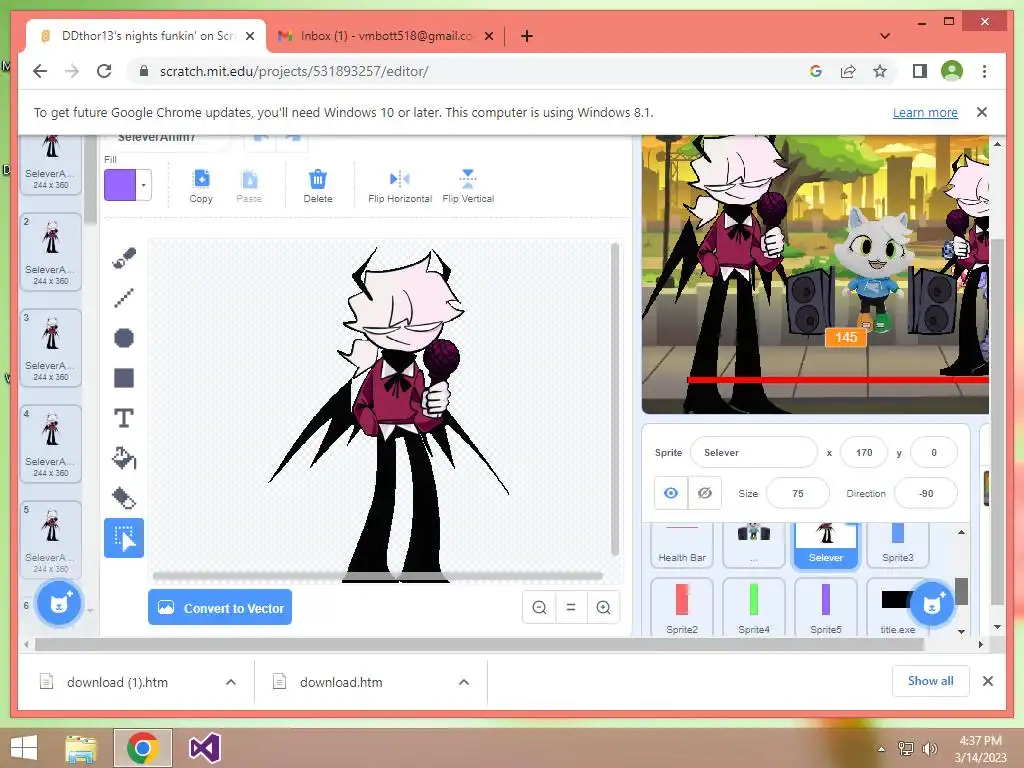Viewport: 1024px width, 768px height.
Task: Close the Gmail Inbox tab
Action: point(489,36)
